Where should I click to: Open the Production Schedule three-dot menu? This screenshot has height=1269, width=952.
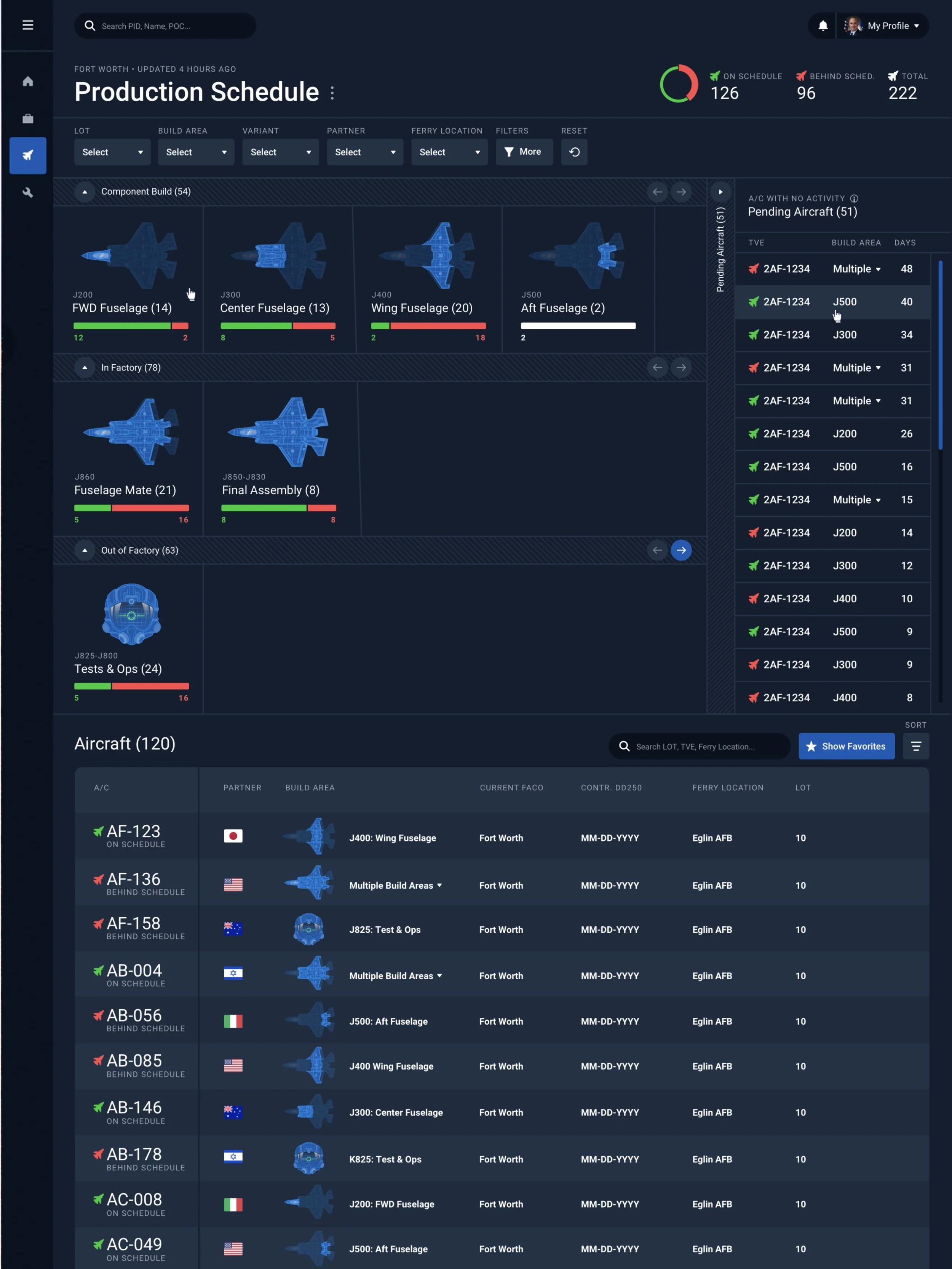click(x=332, y=93)
